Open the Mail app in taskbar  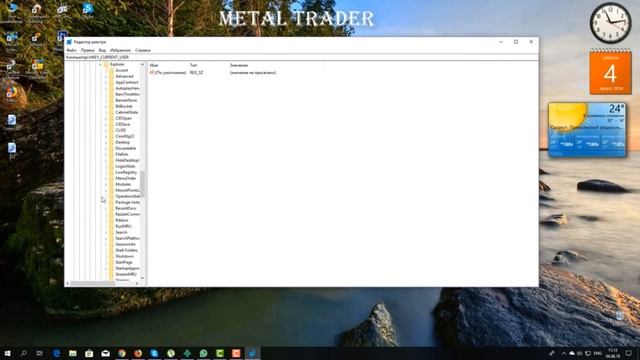click(105, 353)
